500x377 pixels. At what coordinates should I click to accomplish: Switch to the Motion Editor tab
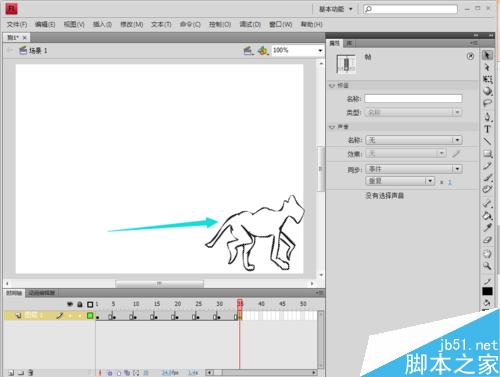click(41, 293)
